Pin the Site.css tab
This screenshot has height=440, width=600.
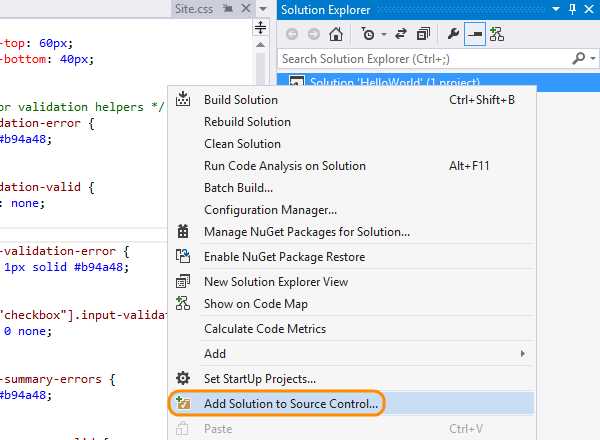(228, 9)
